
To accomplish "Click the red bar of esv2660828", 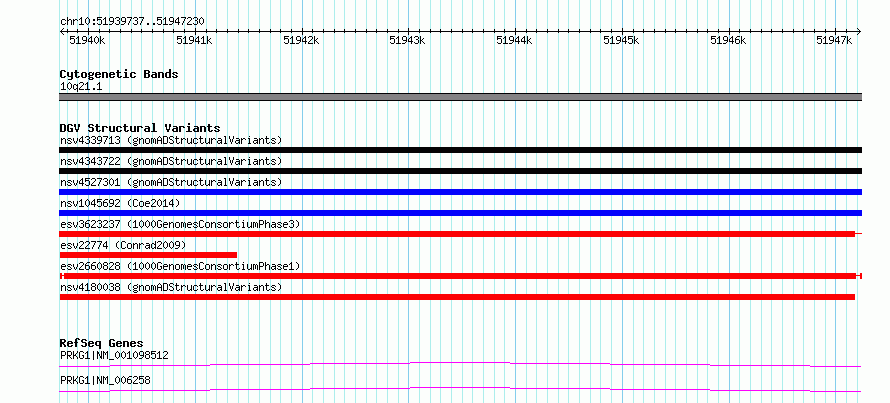I will 460,276.
